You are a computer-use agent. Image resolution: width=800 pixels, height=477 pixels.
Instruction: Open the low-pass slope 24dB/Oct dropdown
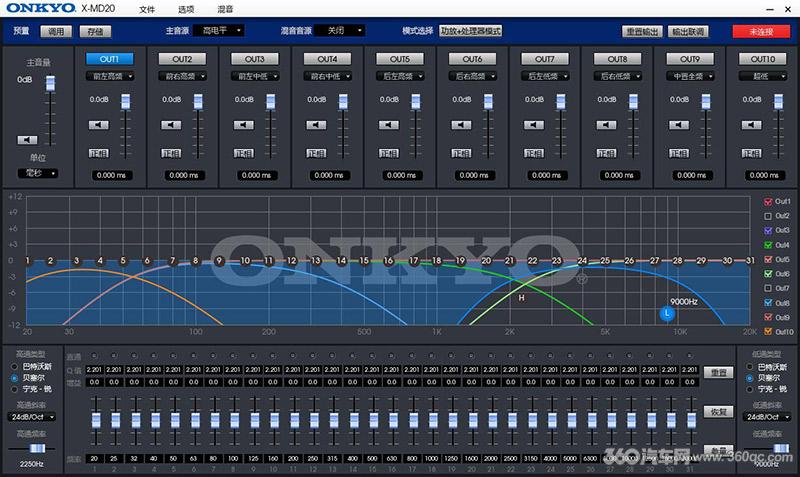[x=767, y=417]
